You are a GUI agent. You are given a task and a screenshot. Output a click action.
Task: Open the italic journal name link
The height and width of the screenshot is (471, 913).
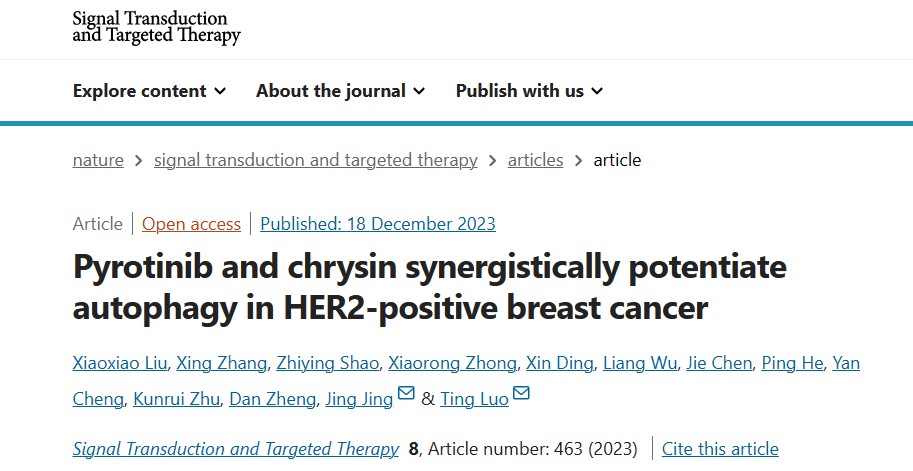(x=236, y=449)
